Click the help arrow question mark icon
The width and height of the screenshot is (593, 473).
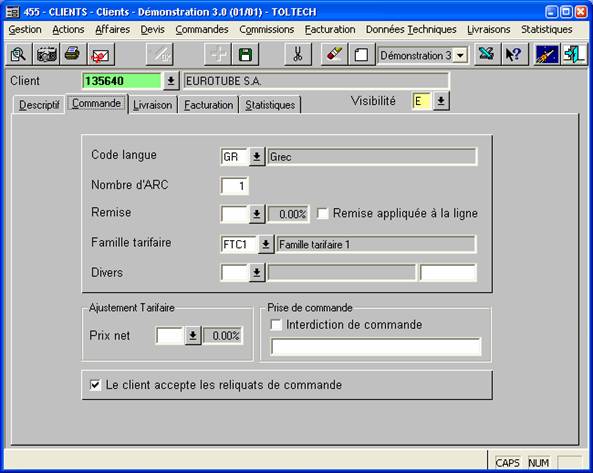click(514, 55)
